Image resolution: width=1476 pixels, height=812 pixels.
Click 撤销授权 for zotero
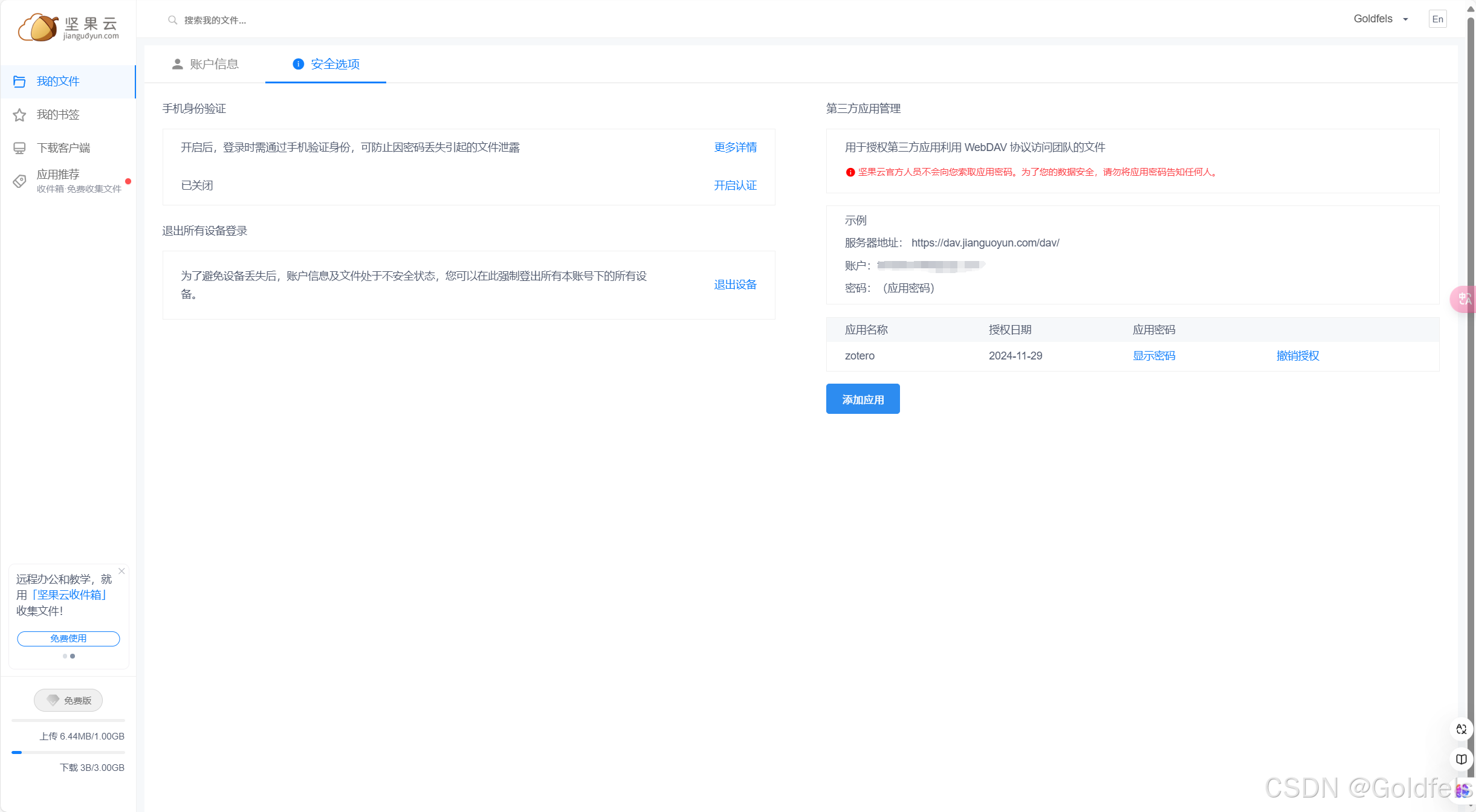coord(1297,356)
